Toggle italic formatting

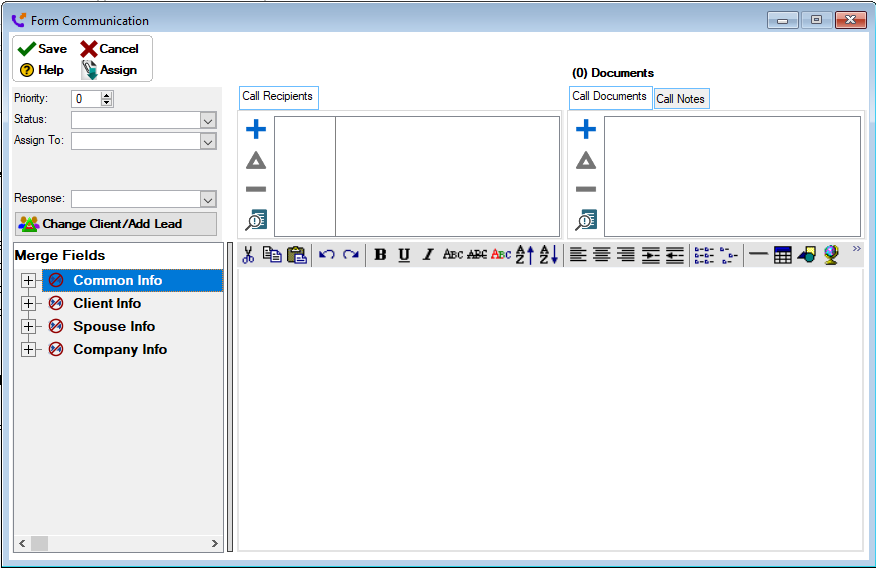click(x=428, y=255)
